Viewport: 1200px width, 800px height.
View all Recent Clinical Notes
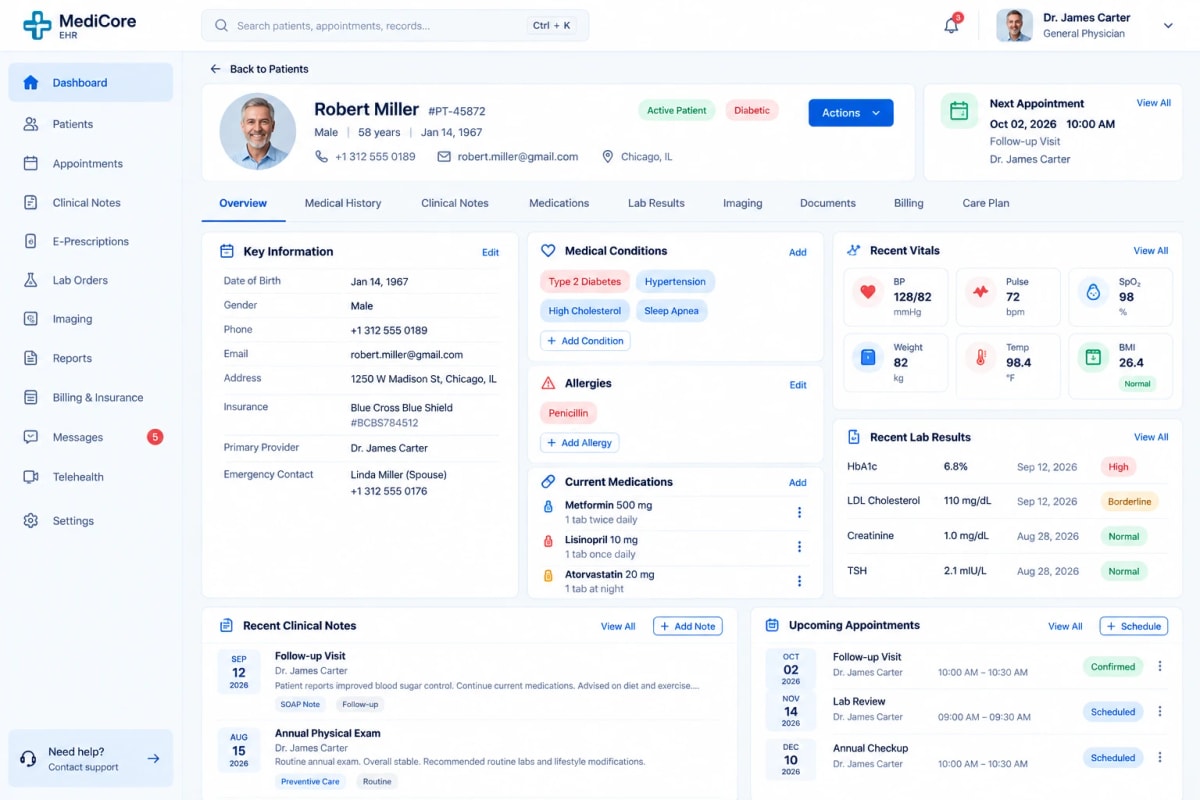point(618,626)
